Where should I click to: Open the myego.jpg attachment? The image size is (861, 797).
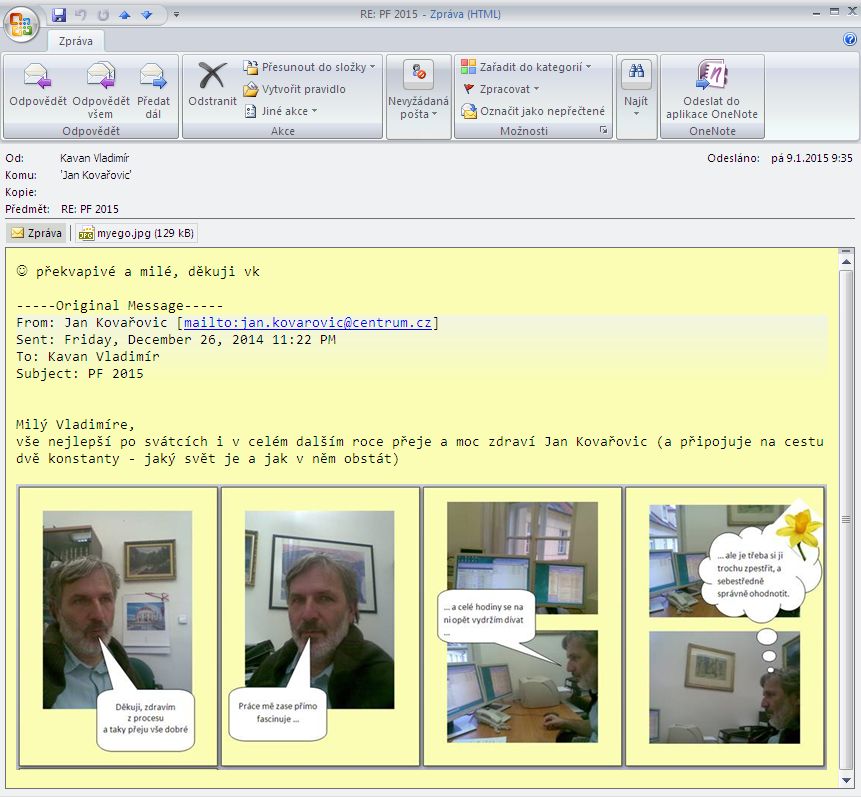137,233
